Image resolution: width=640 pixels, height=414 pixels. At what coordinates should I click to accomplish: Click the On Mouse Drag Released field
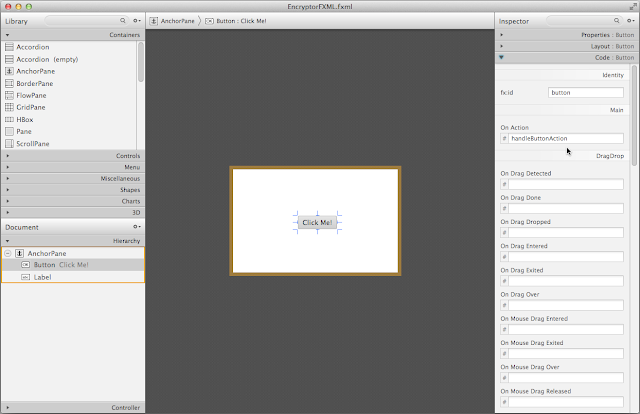point(566,402)
